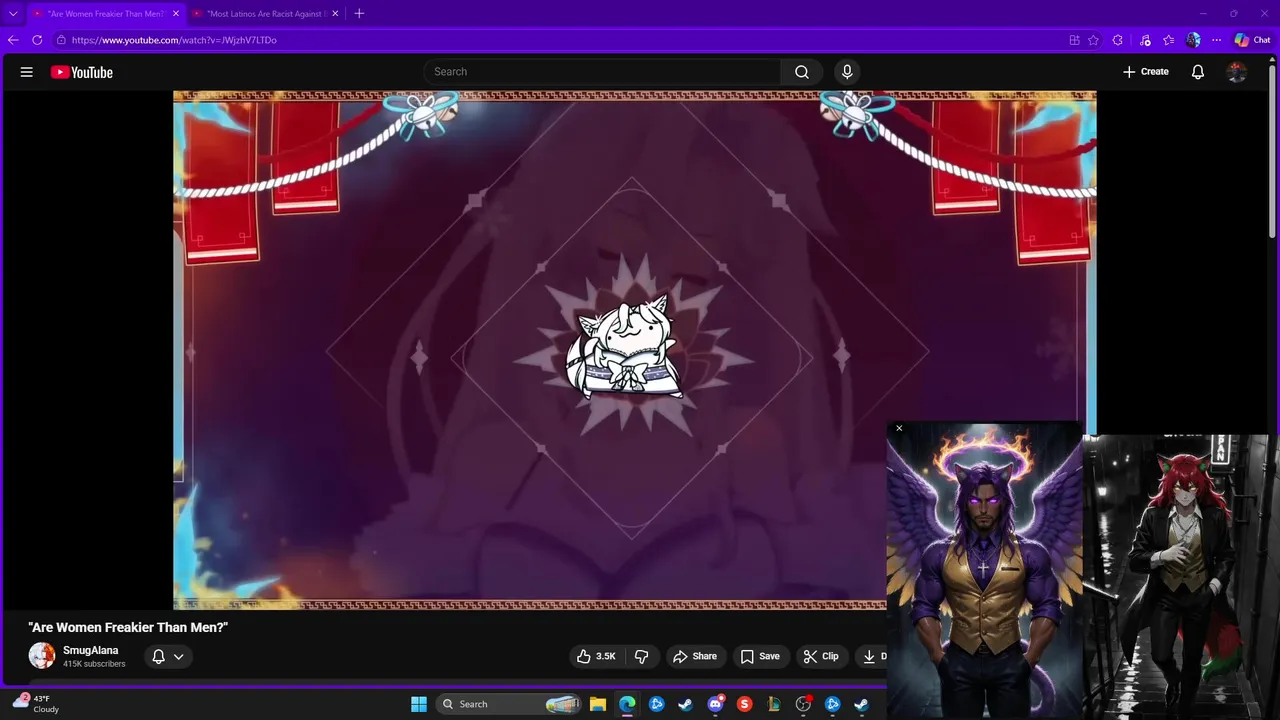Save the video to a playlist
This screenshot has height=720, width=1280.
coord(760,656)
